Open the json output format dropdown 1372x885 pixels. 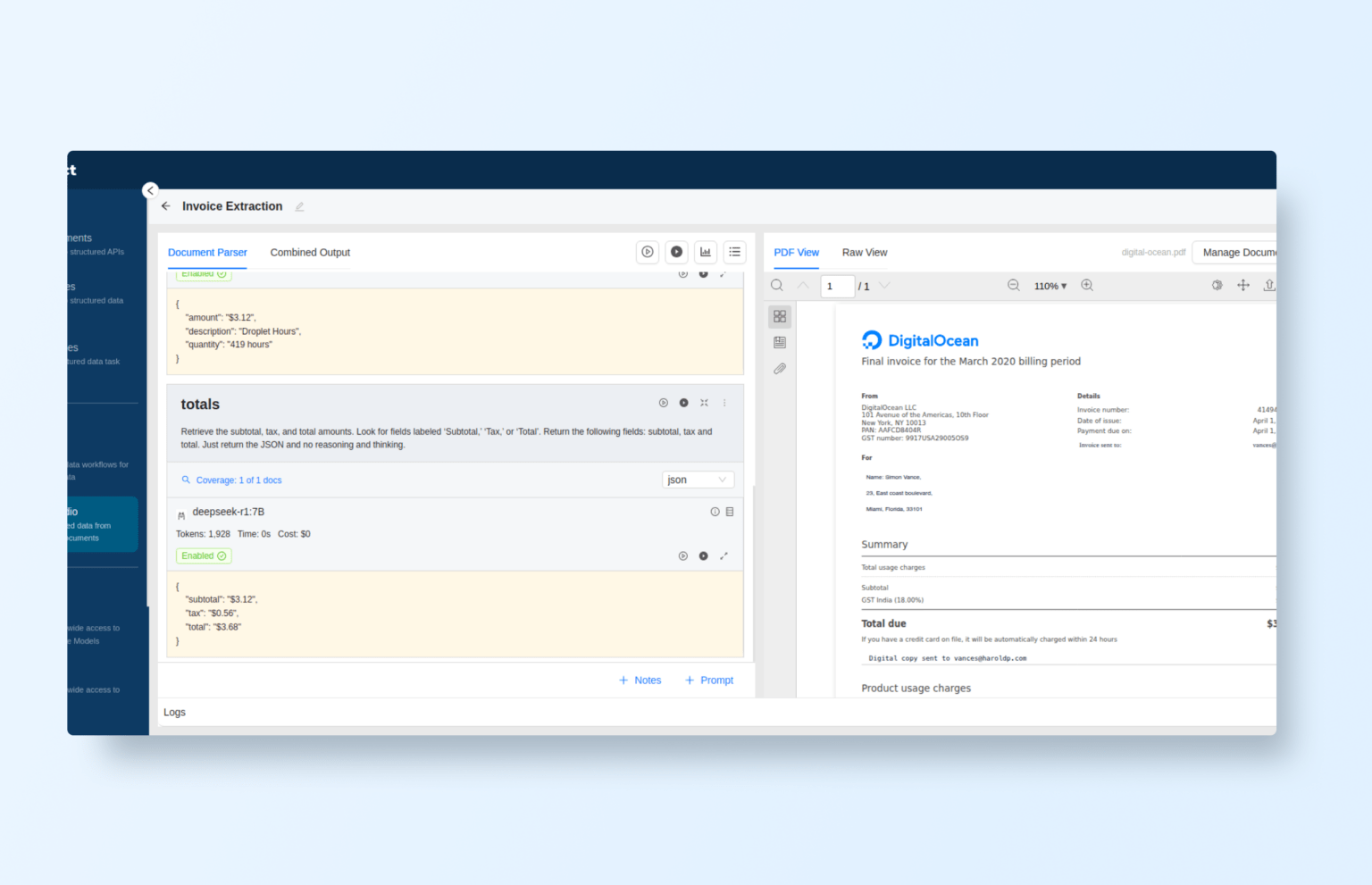[x=698, y=480]
